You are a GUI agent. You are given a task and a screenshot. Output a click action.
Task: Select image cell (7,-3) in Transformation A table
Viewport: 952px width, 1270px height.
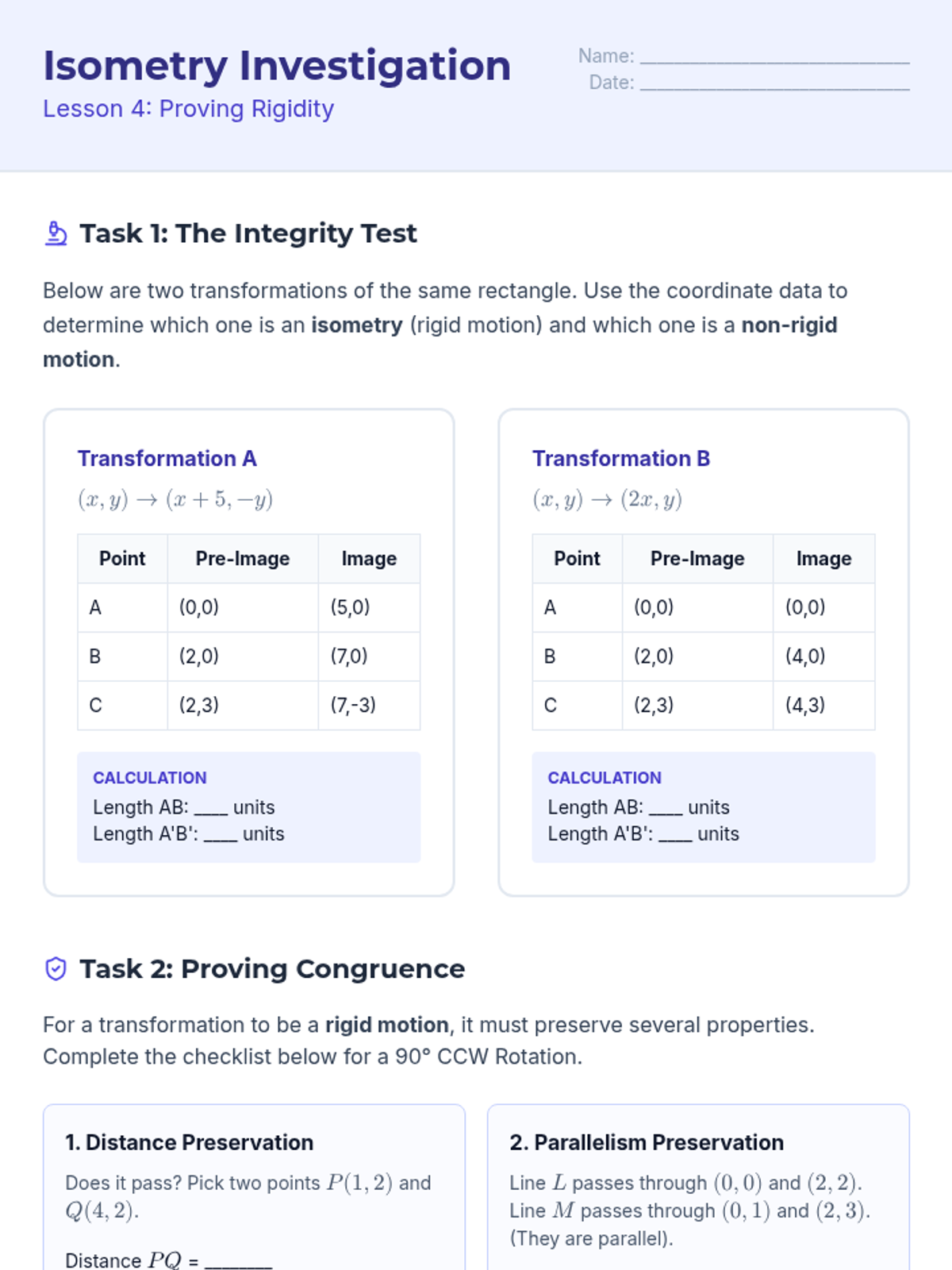(x=369, y=705)
